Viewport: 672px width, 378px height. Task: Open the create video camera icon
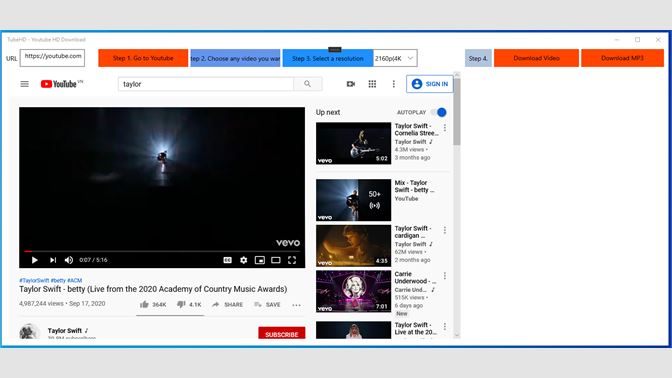(351, 84)
